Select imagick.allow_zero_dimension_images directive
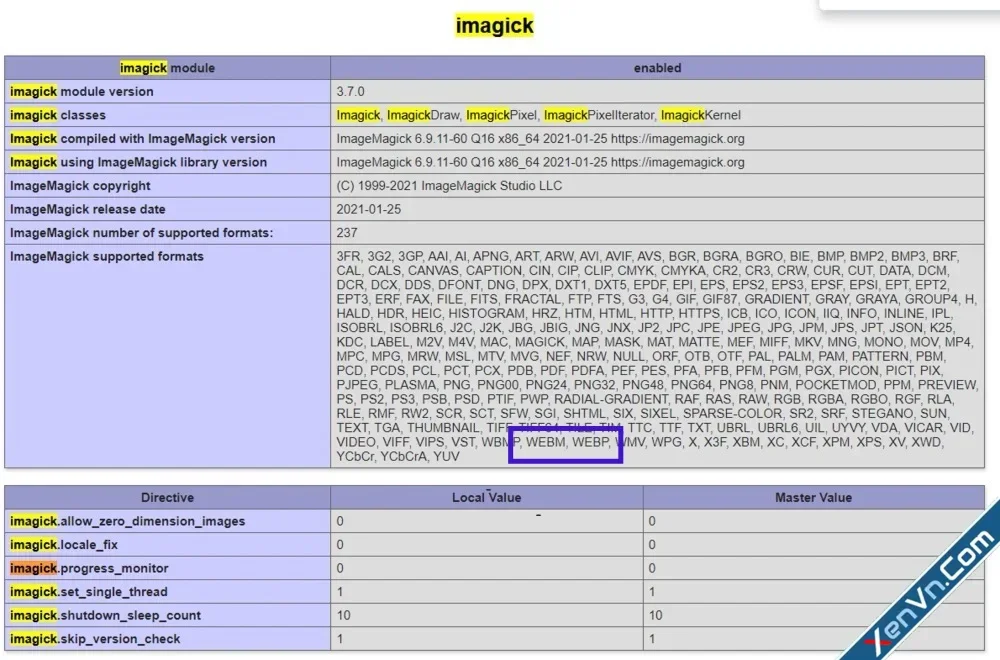The width and height of the screenshot is (1000, 660). tap(128, 521)
